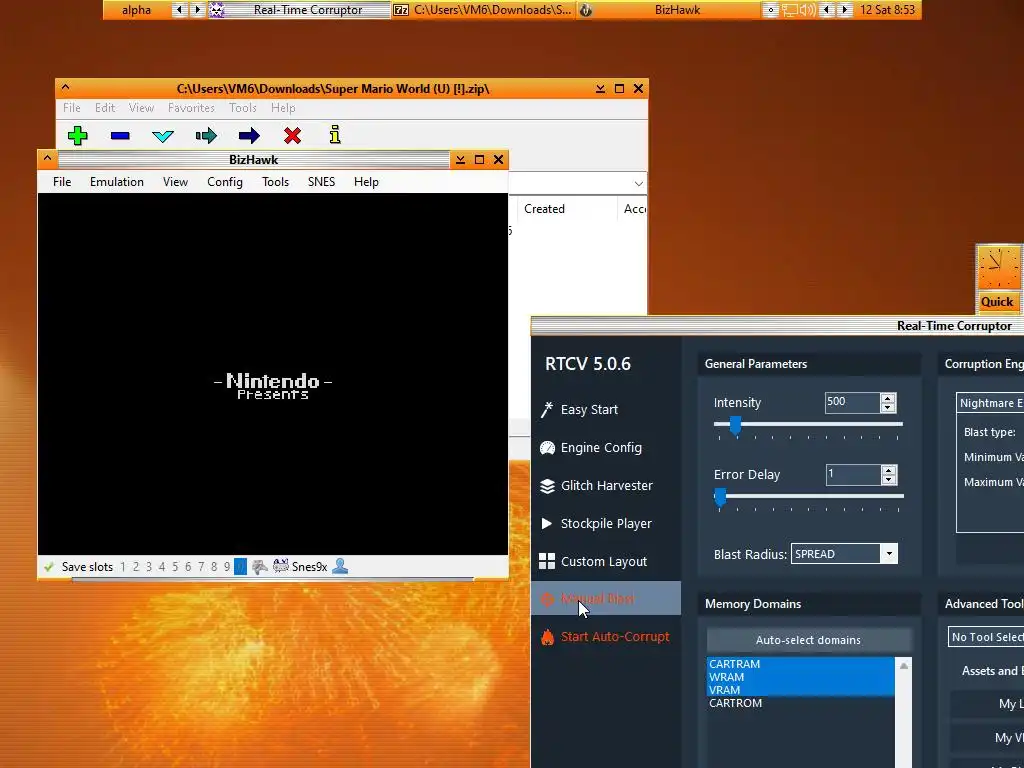
Task: Open the 7-Zip Favorites menu
Action: pyautogui.click(x=191, y=108)
